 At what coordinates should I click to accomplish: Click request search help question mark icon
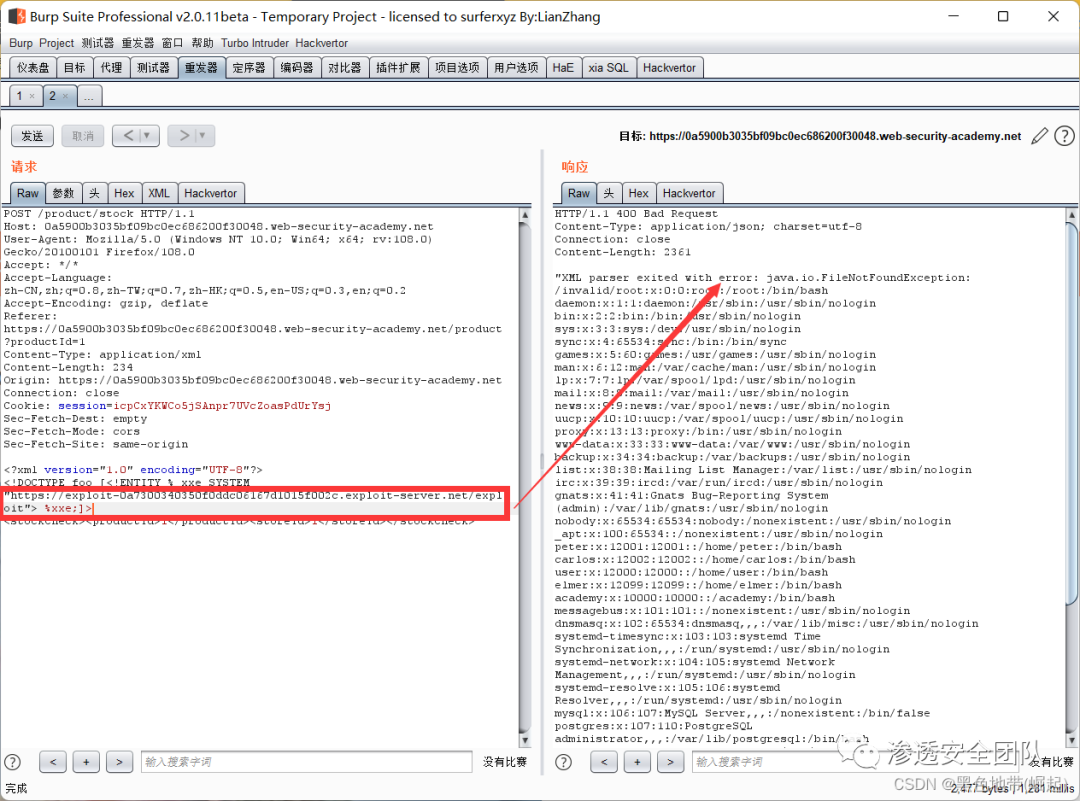pos(12,762)
